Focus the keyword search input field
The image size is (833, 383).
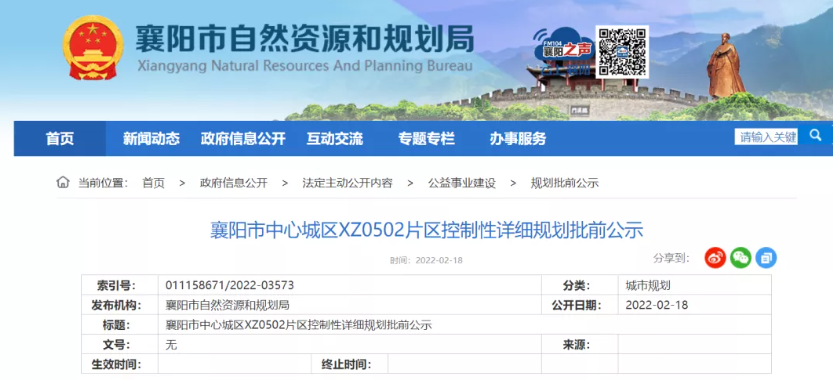click(x=766, y=137)
